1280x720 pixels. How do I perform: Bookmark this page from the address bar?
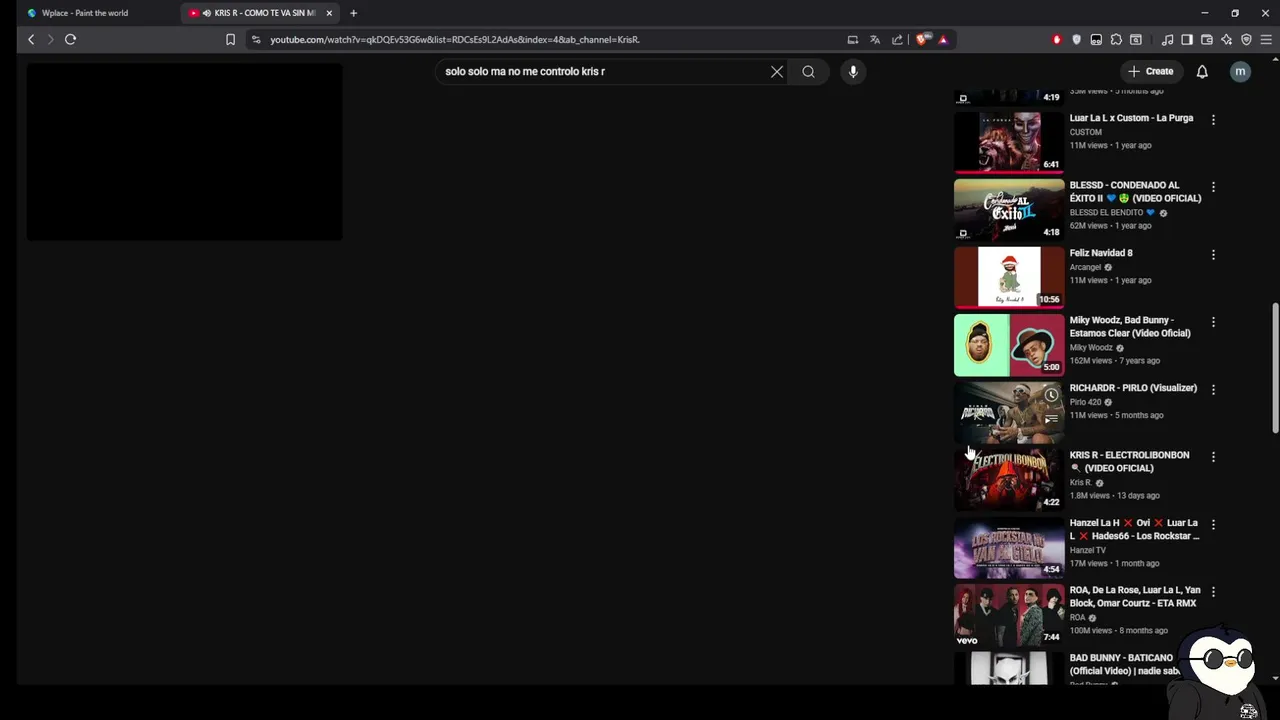pos(230,39)
